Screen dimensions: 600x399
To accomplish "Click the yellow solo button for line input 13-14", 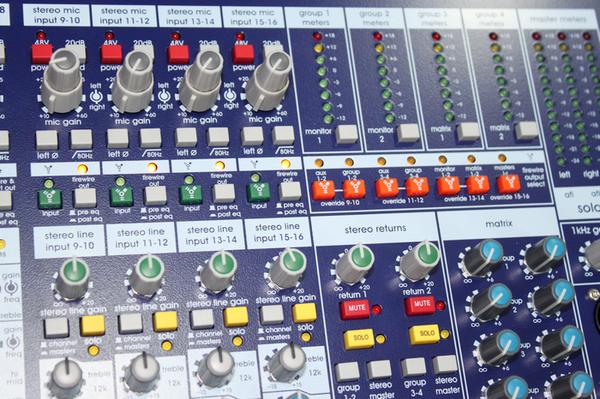I will (x=235, y=317).
